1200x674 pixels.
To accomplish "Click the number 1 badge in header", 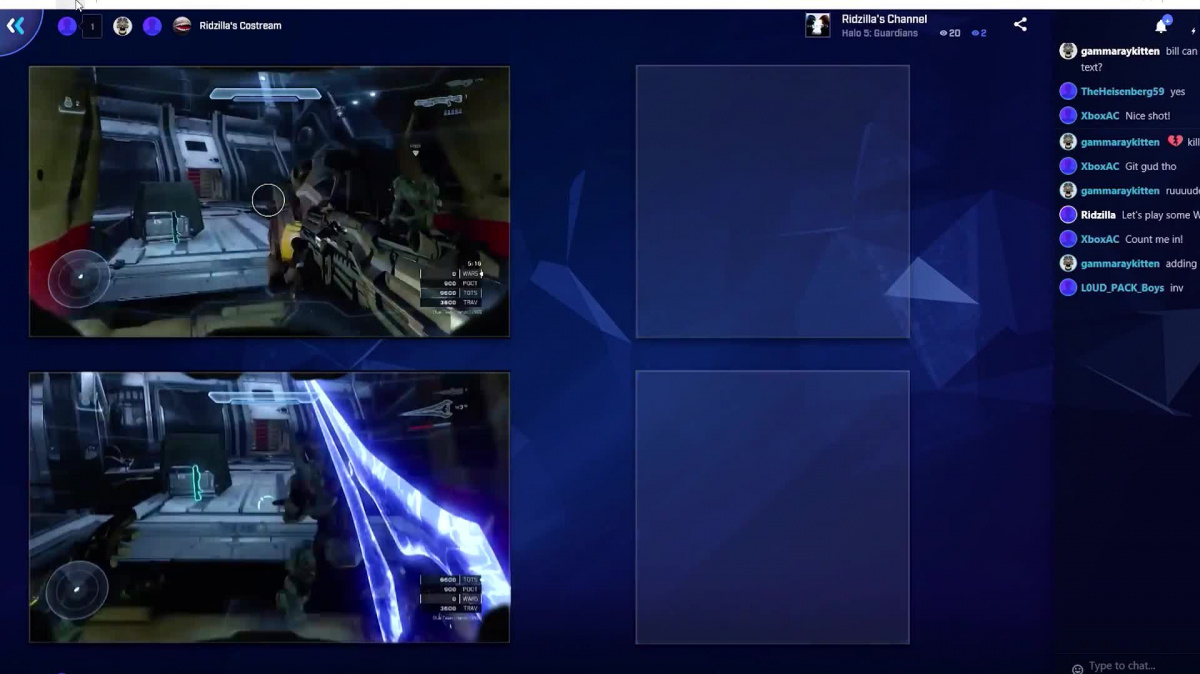I will click(92, 27).
